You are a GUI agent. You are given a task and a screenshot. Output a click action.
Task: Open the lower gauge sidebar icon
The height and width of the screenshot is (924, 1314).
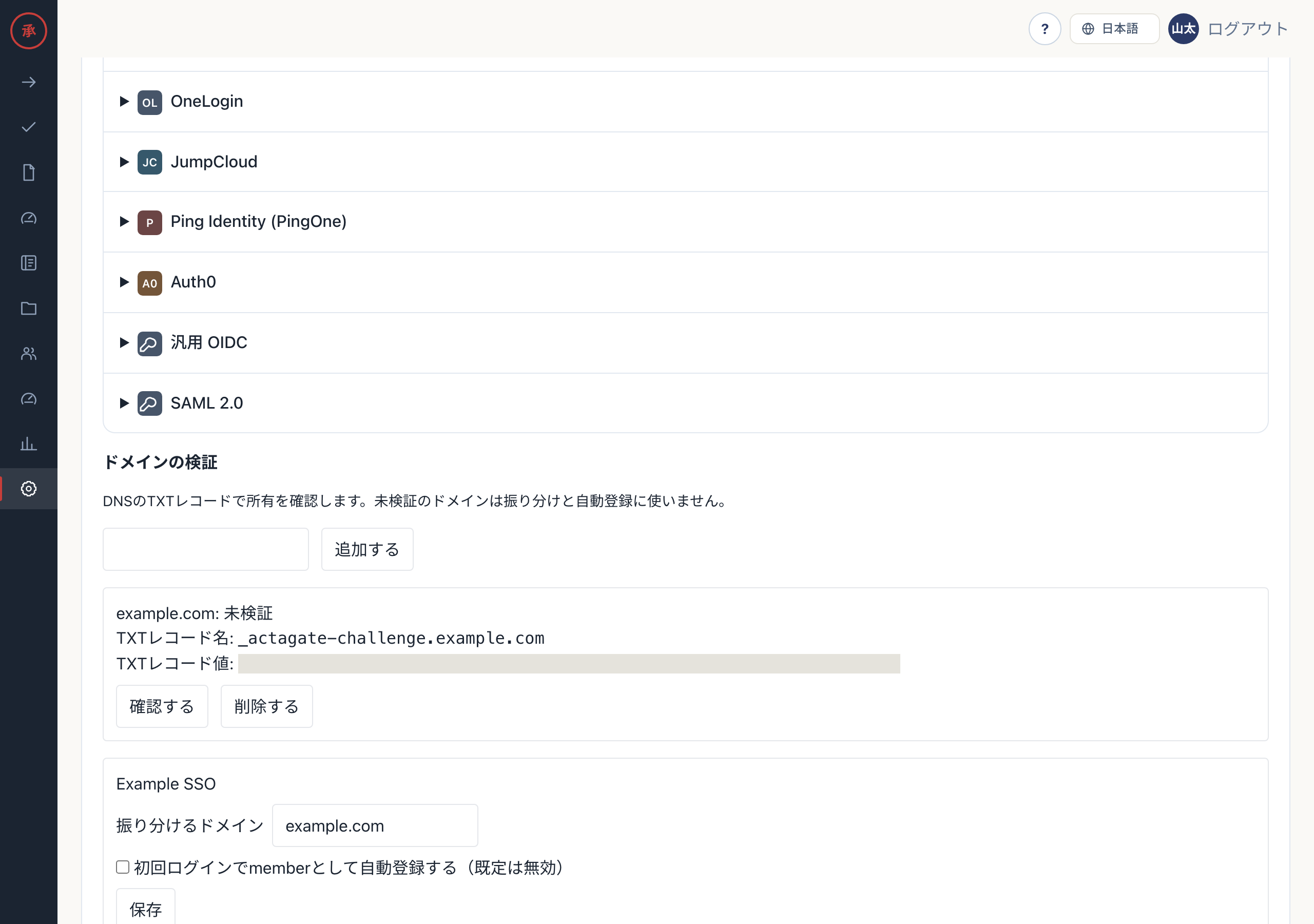coord(29,398)
